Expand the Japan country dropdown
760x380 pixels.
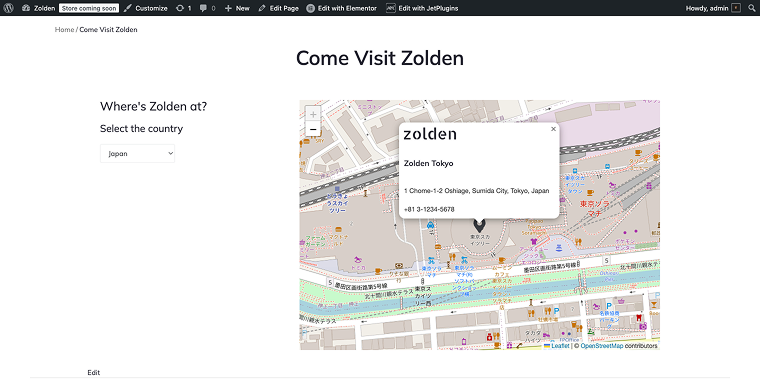(137, 153)
